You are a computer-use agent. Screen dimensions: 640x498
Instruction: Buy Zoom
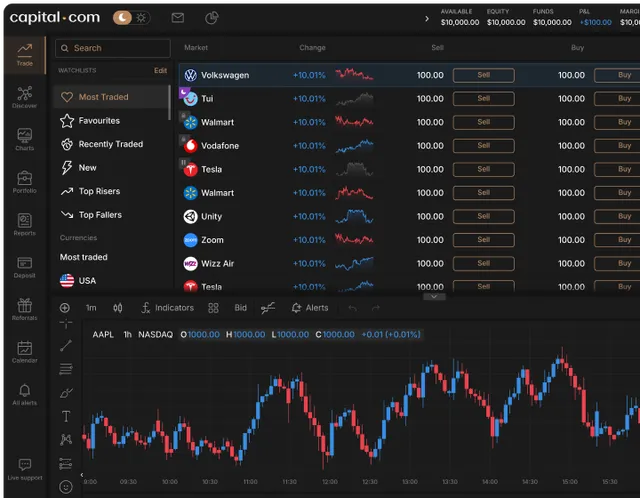[617, 240]
